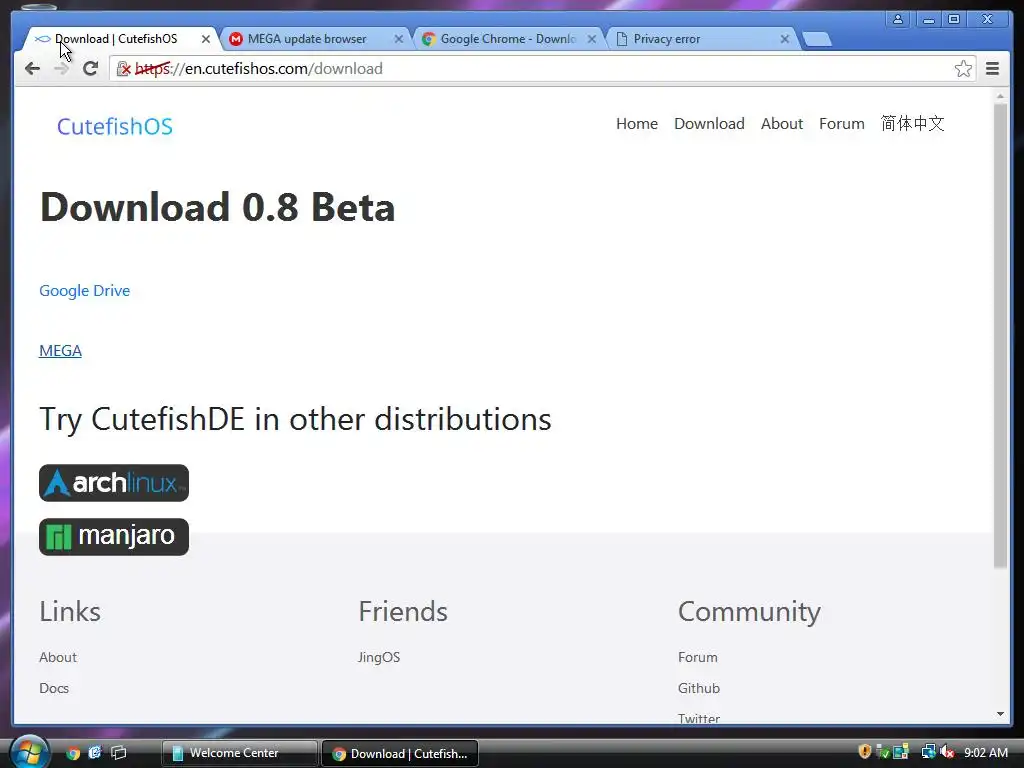Click the security shield tray icon

(x=865, y=752)
